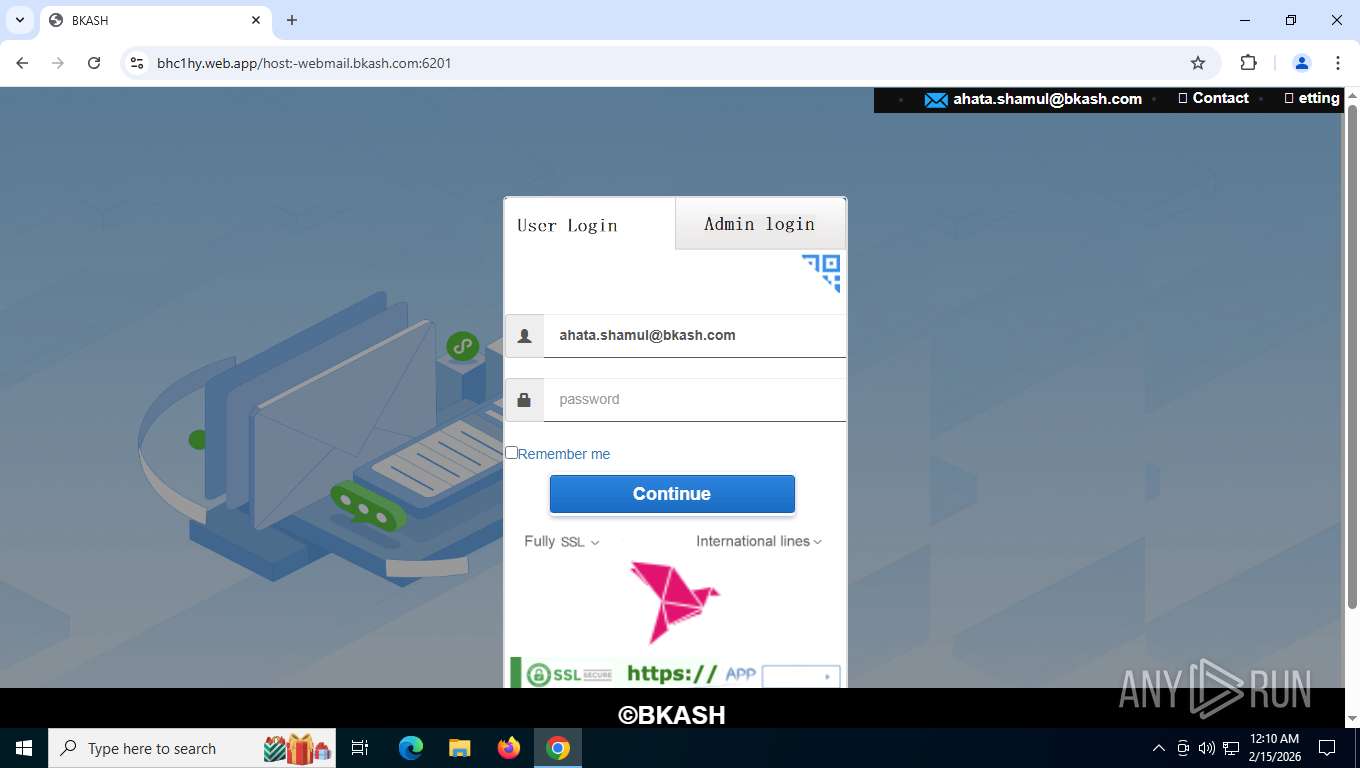Reload the page
This screenshot has height=768, width=1360.
[94, 63]
